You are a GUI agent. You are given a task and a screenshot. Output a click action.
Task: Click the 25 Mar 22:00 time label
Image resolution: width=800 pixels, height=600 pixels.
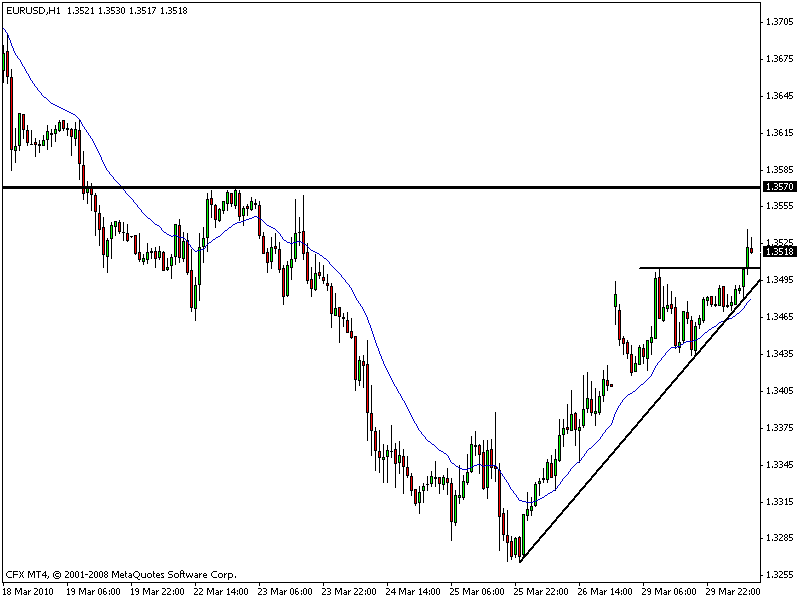coord(544,590)
